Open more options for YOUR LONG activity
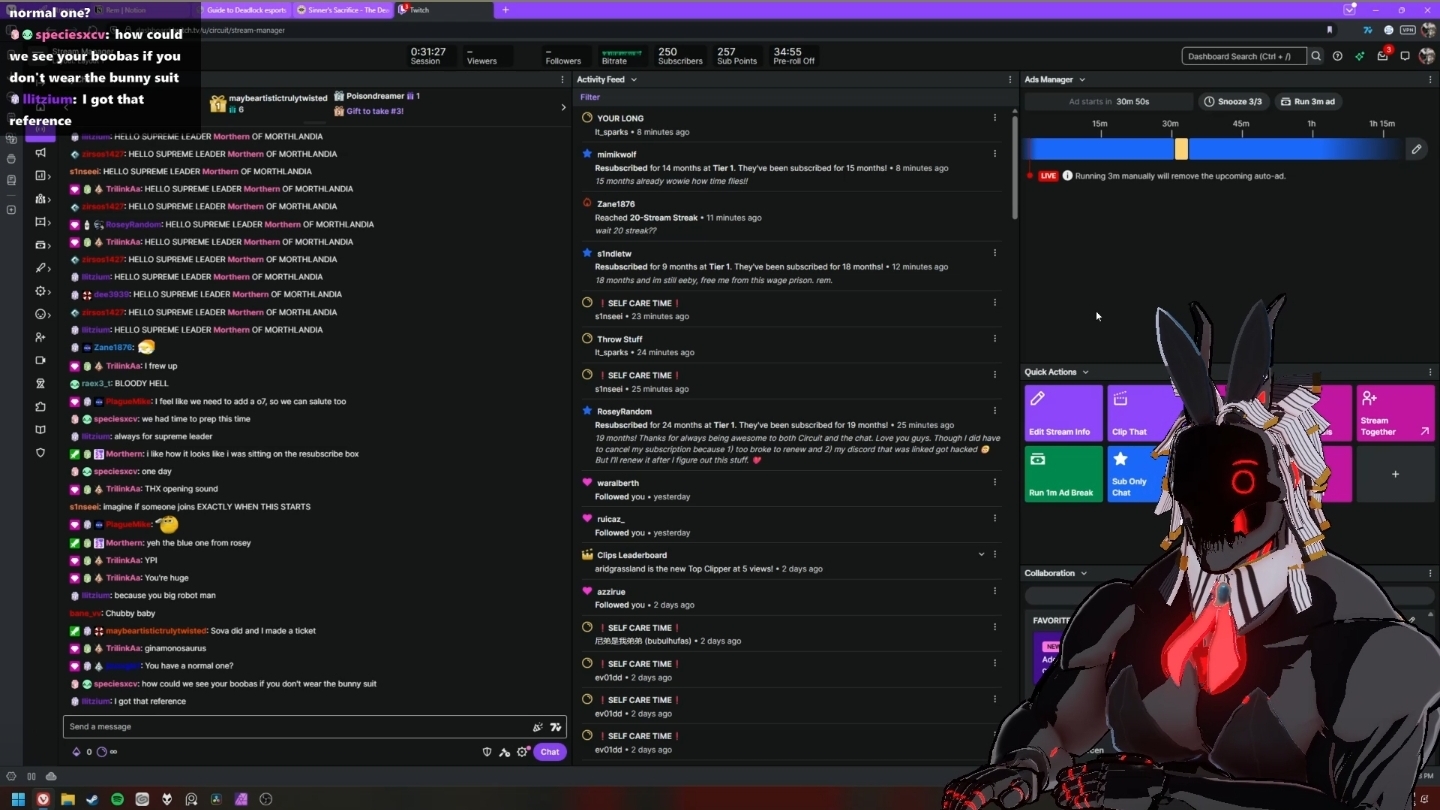1440x810 pixels. [x=994, y=118]
